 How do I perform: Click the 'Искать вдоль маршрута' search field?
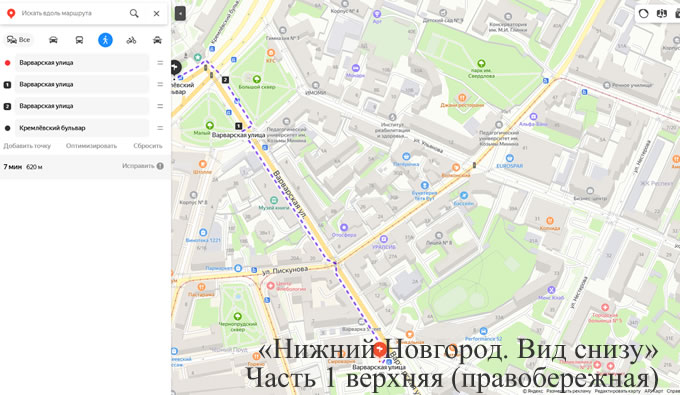(72, 13)
